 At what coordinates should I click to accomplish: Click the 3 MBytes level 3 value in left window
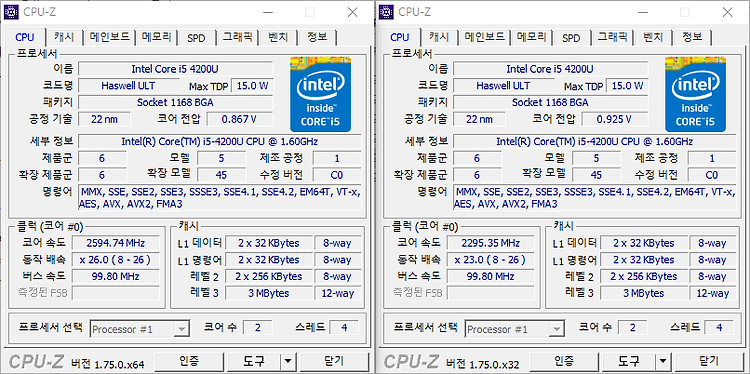tap(268, 293)
